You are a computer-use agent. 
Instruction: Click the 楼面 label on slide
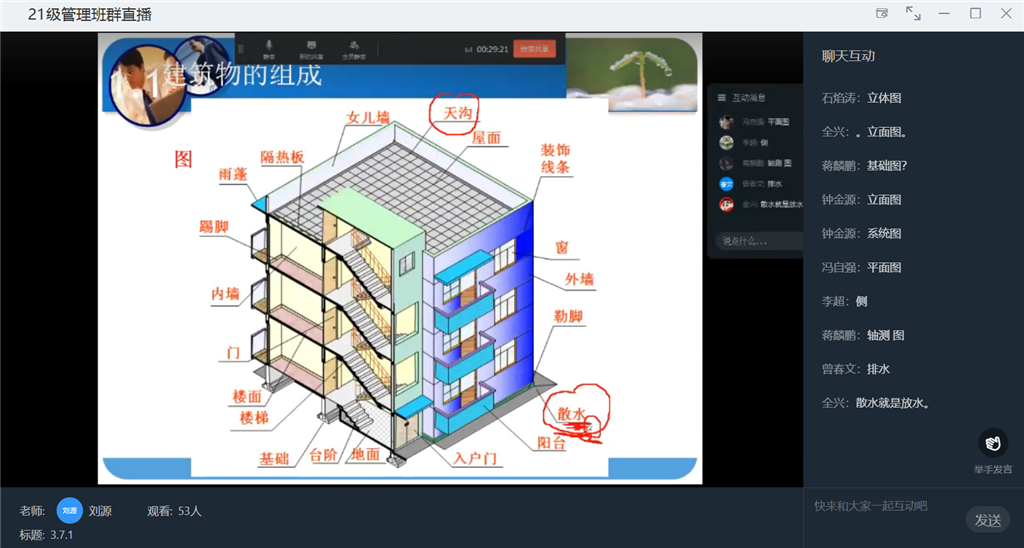pyautogui.click(x=247, y=397)
